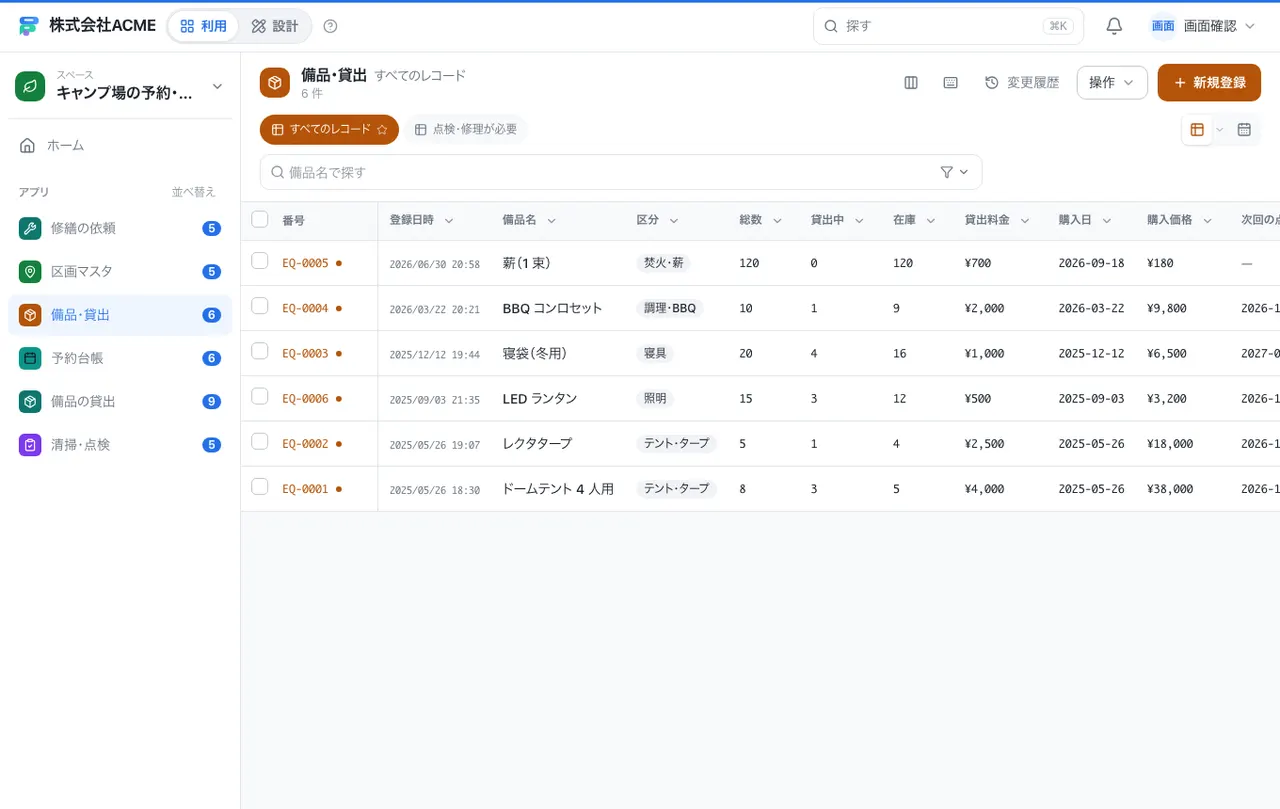Click the green leaf space icon
Image resolution: width=1280 pixels, height=809 pixels.
point(31,87)
